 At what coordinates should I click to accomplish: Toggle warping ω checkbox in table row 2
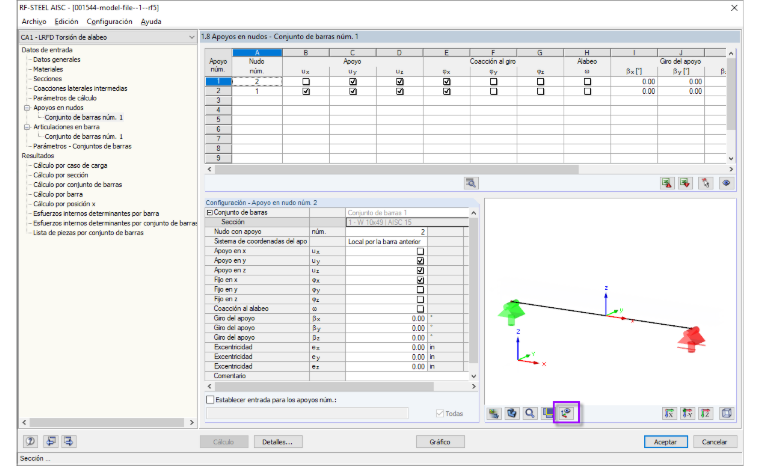[587, 91]
